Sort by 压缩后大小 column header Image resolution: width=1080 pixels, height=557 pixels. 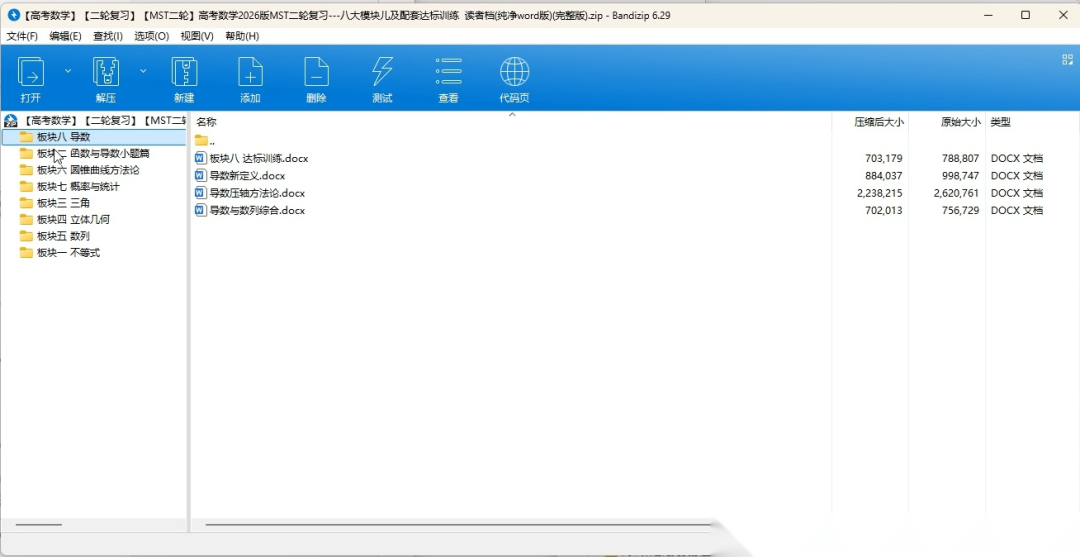(x=878, y=122)
